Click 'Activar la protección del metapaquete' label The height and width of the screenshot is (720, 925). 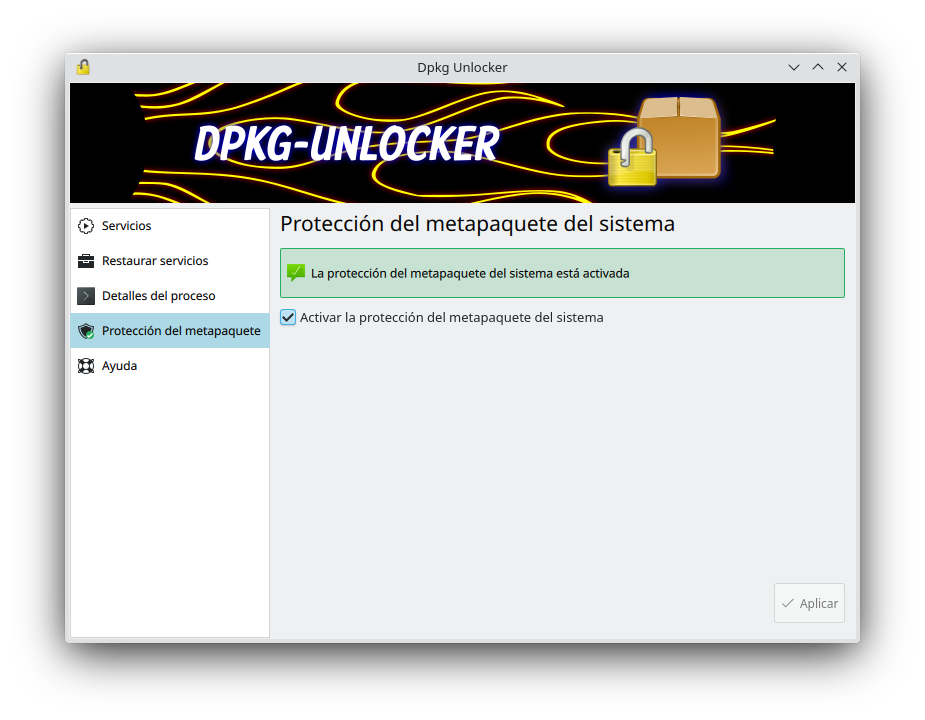[451, 317]
